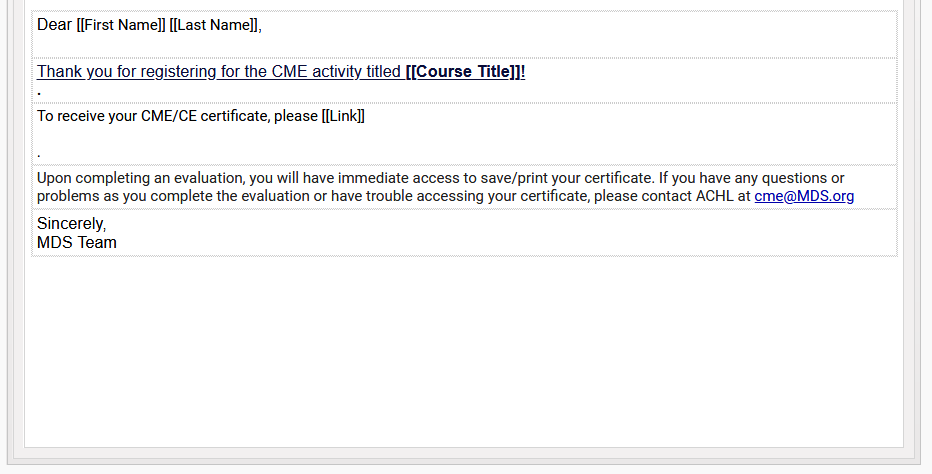Click the [[Last Name]] merge placeholder
This screenshot has height=474, width=932.
pyautogui.click(x=213, y=25)
